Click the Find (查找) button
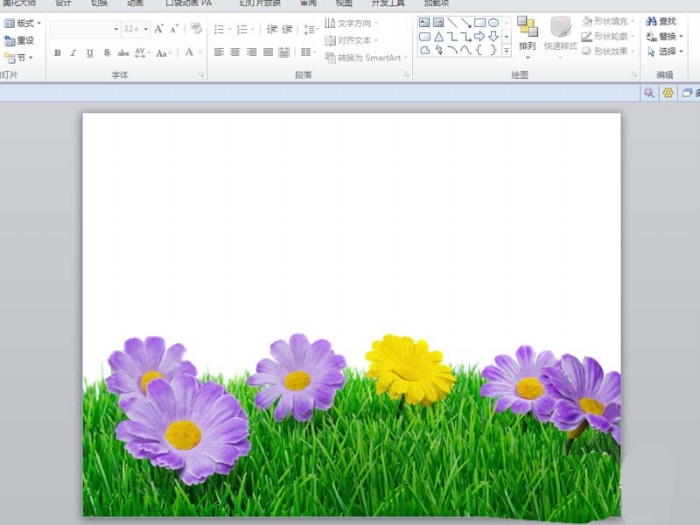 click(x=662, y=21)
